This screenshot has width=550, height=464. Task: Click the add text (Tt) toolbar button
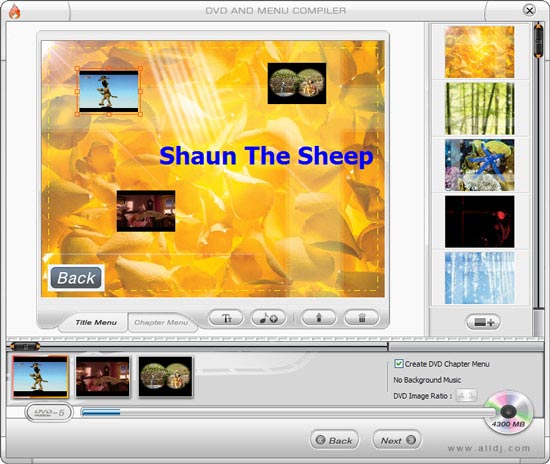pos(226,318)
